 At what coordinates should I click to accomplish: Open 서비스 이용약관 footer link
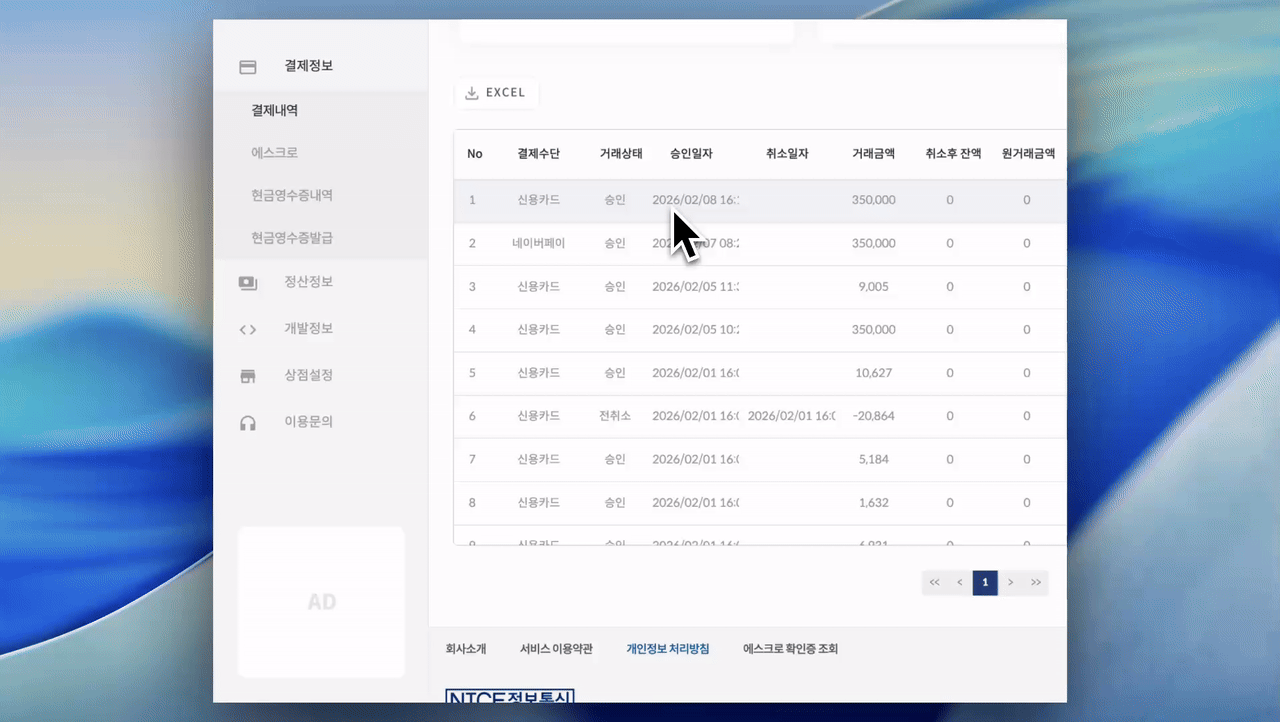(x=556, y=649)
